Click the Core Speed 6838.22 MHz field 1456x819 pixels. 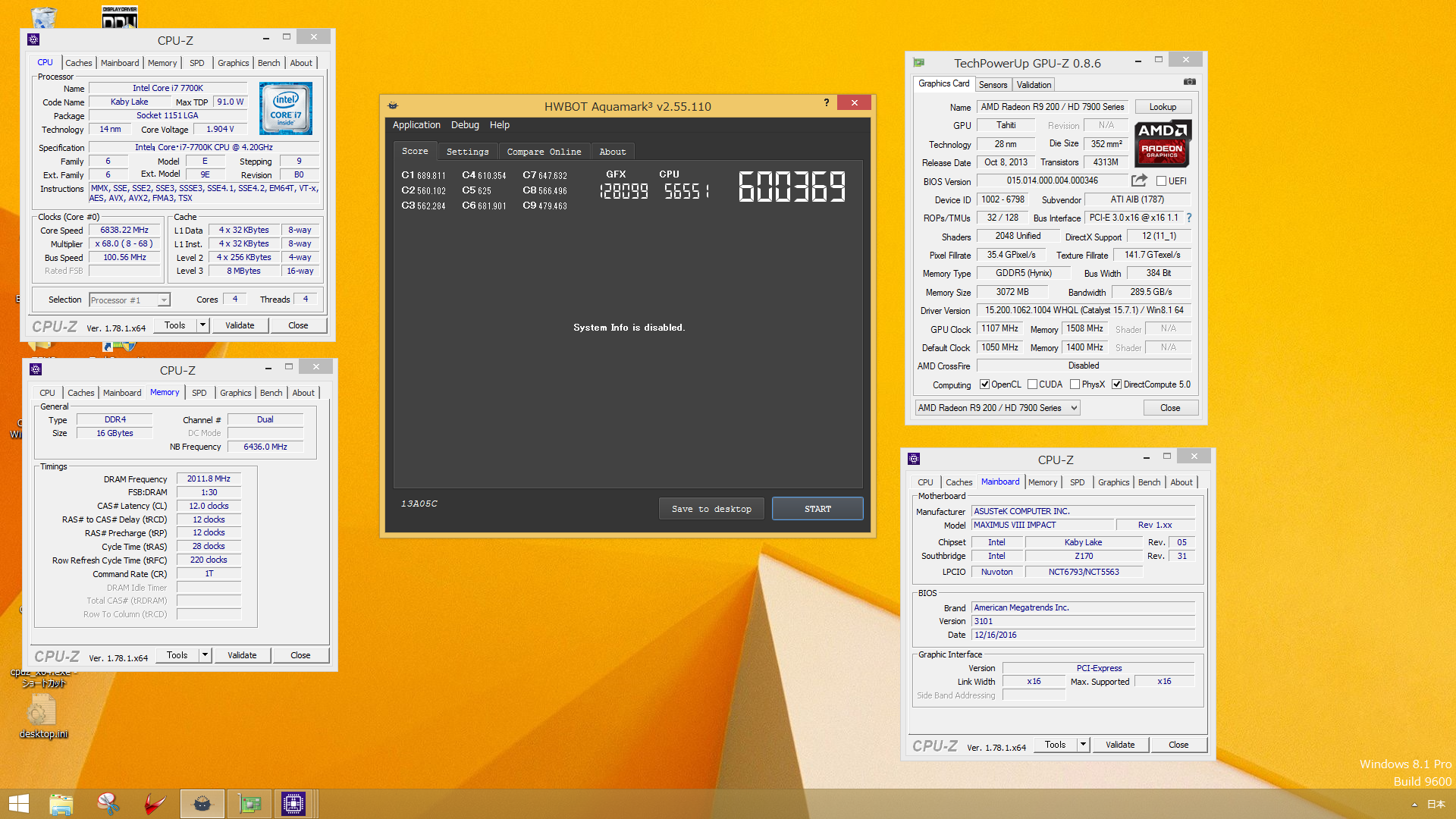pos(124,230)
